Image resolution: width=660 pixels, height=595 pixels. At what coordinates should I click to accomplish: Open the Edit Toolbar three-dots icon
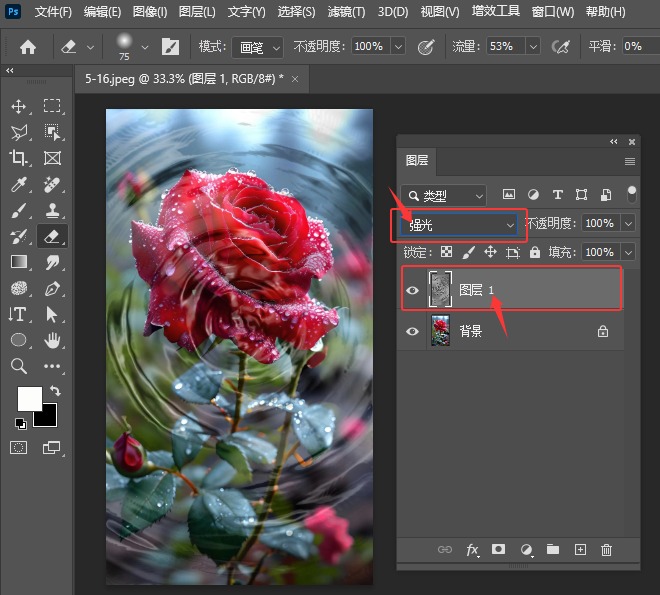click(x=52, y=366)
